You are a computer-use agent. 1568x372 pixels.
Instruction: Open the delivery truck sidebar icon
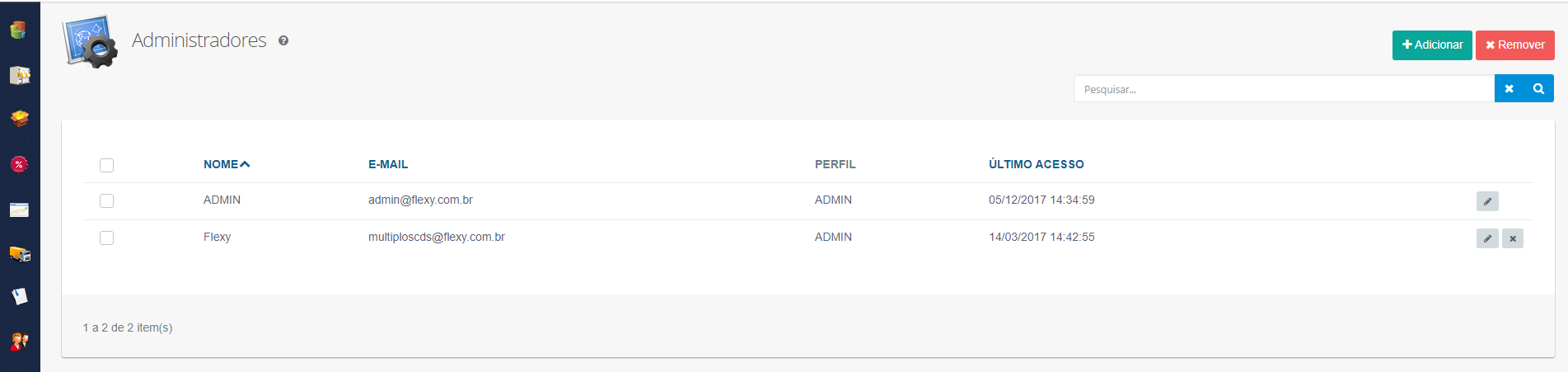20,253
